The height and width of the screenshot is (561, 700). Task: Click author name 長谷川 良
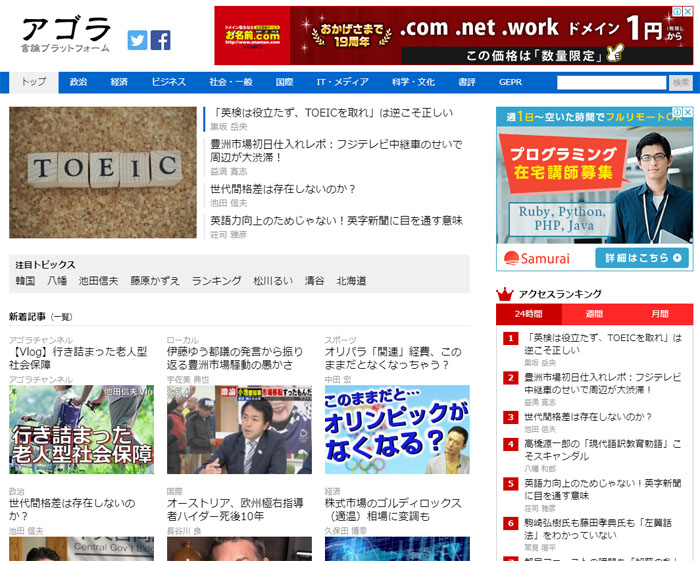(184, 531)
